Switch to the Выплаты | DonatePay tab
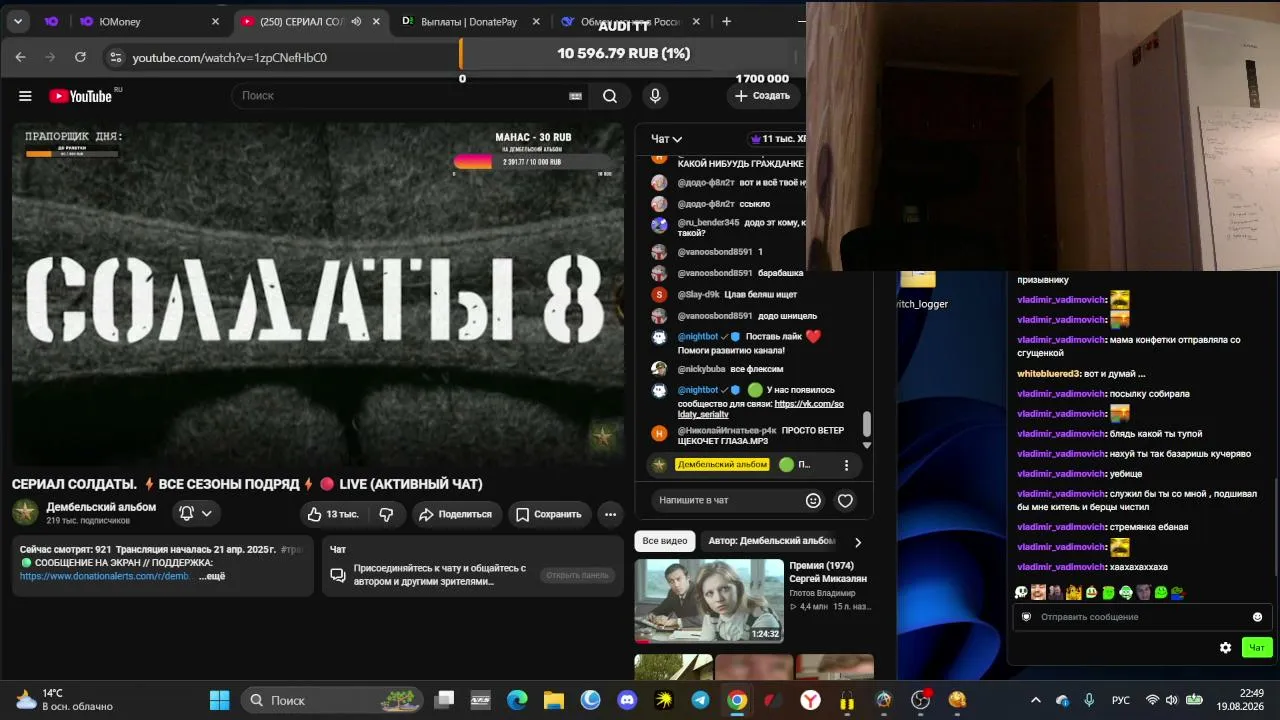 pyautogui.click(x=468, y=21)
